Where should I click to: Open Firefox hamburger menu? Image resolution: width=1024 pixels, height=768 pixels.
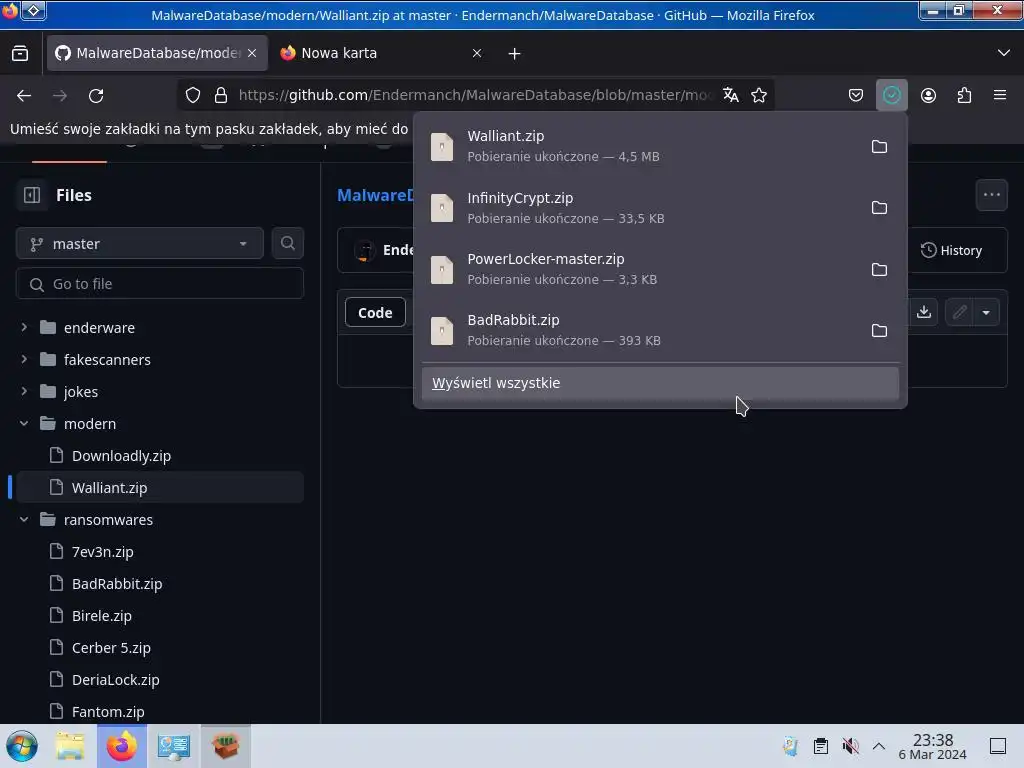[x=1000, y=95]
